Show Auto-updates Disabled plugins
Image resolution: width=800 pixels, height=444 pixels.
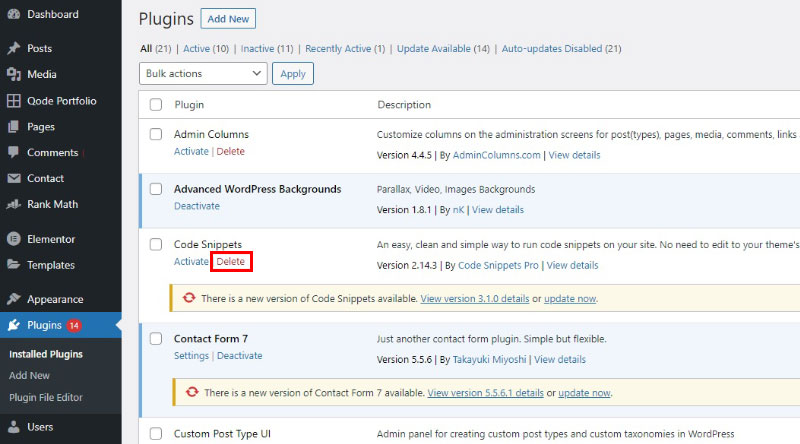pos(561,48)
